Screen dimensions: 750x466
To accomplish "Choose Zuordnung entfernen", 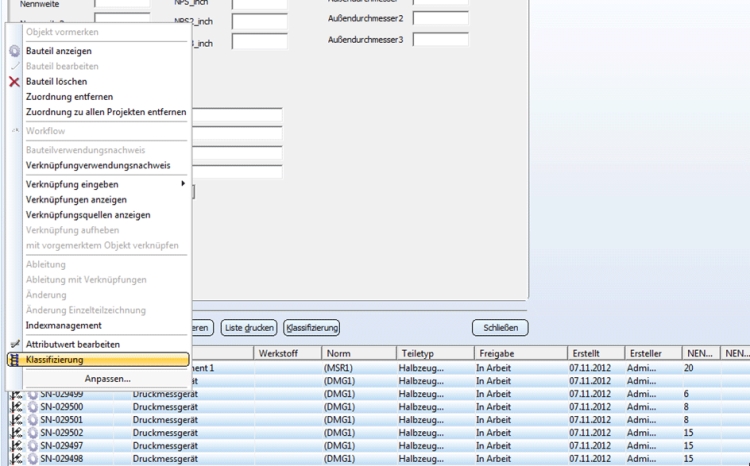I will tap(69, 97).
